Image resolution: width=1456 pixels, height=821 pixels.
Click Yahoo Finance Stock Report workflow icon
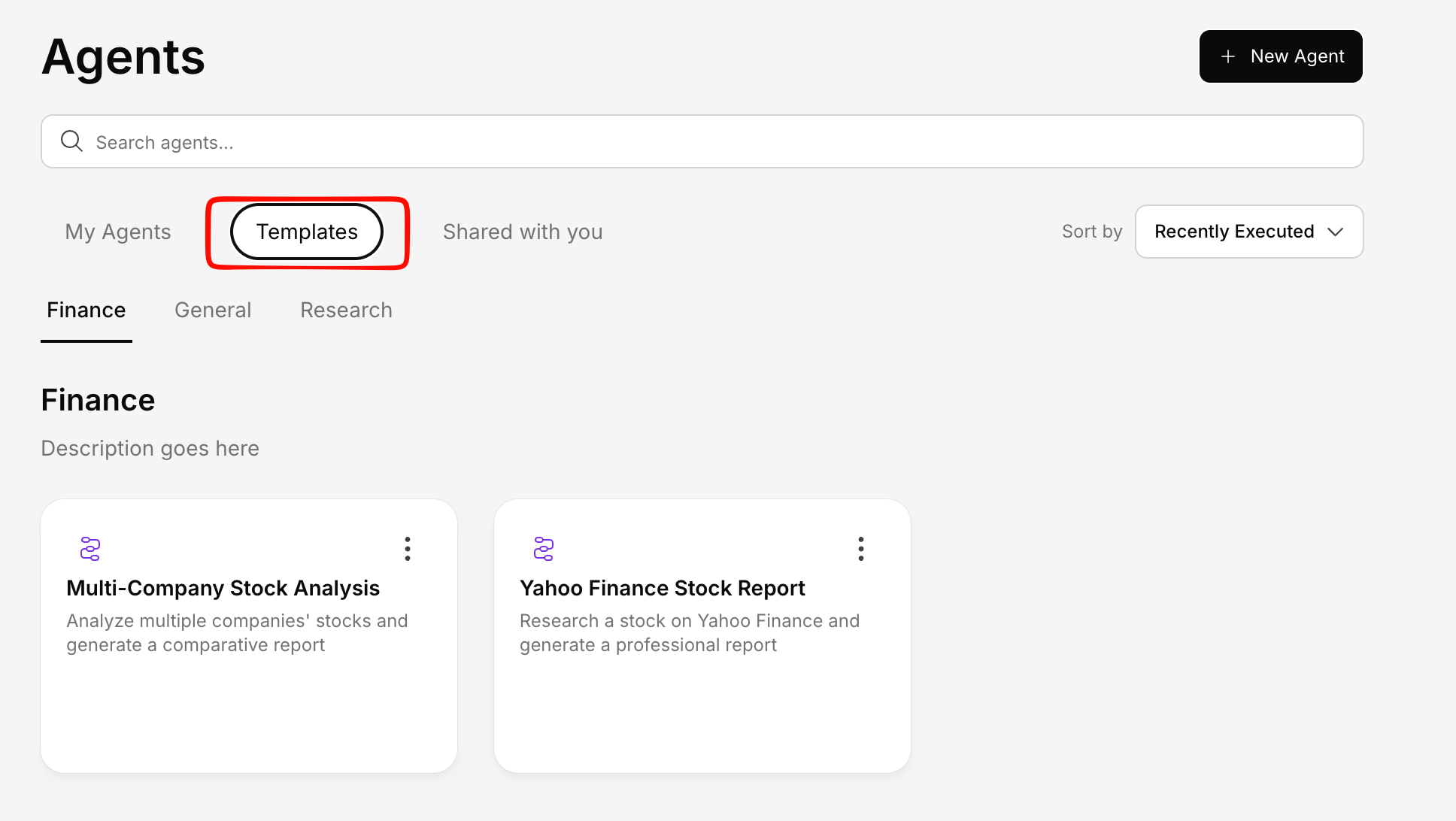pyautogui.click(x=544, y=549)
